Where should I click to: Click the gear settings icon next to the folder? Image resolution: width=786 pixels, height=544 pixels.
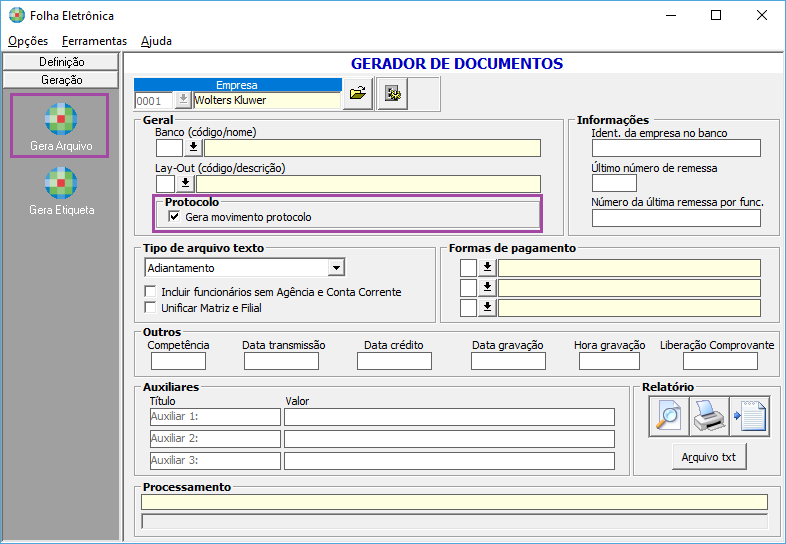[392, 93]
